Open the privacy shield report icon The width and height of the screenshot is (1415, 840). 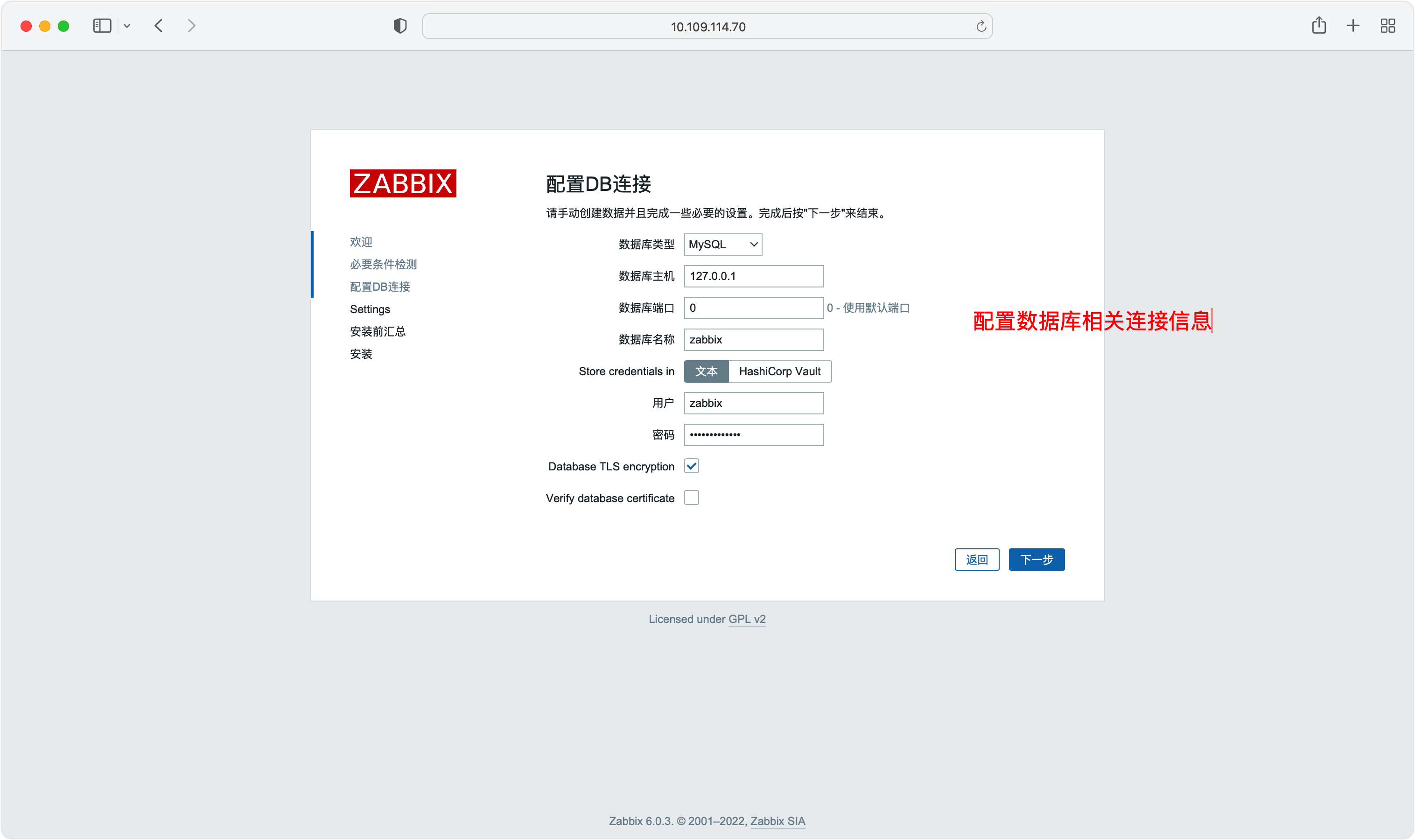coord(400,26)
